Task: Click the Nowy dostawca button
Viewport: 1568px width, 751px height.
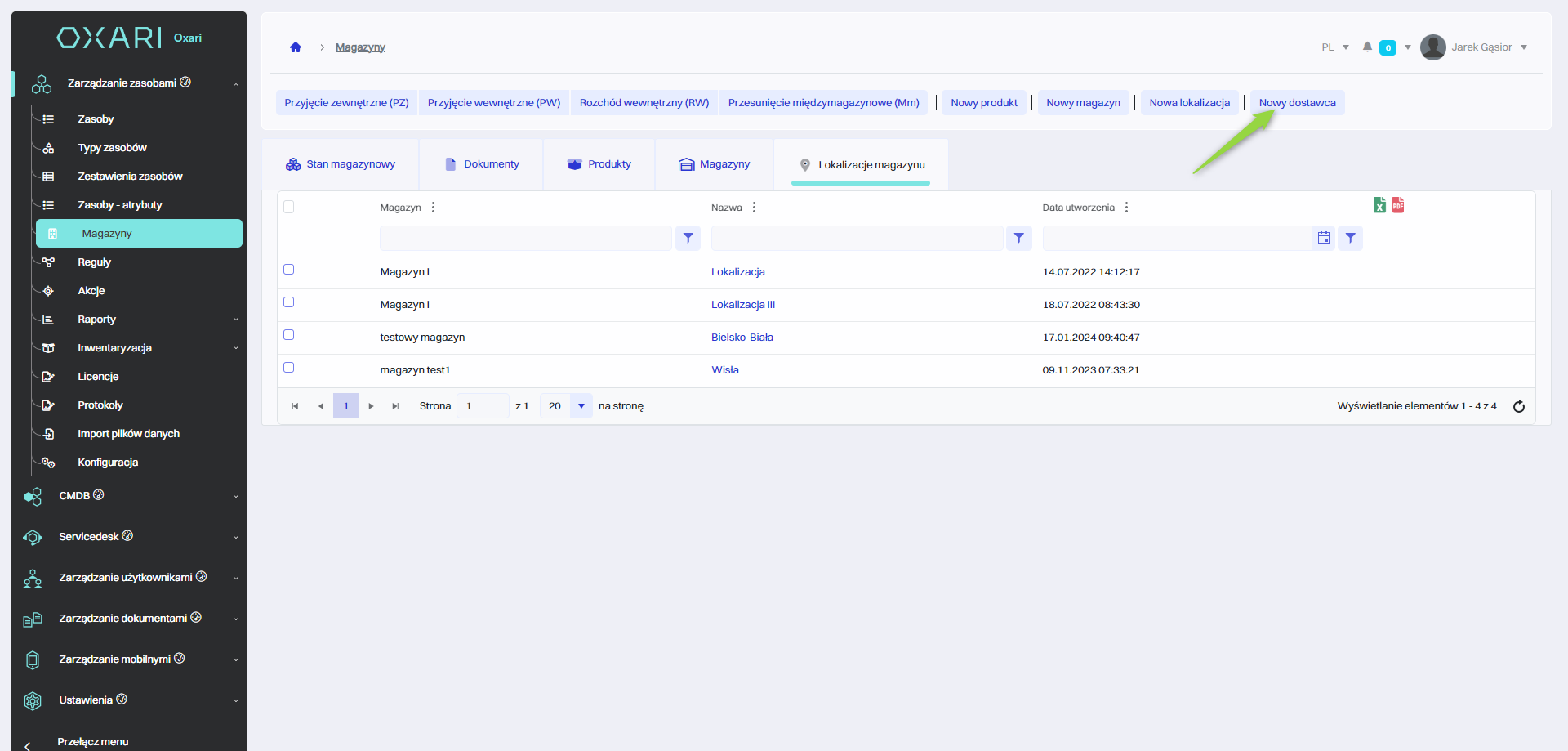Action: (1297, 103)
